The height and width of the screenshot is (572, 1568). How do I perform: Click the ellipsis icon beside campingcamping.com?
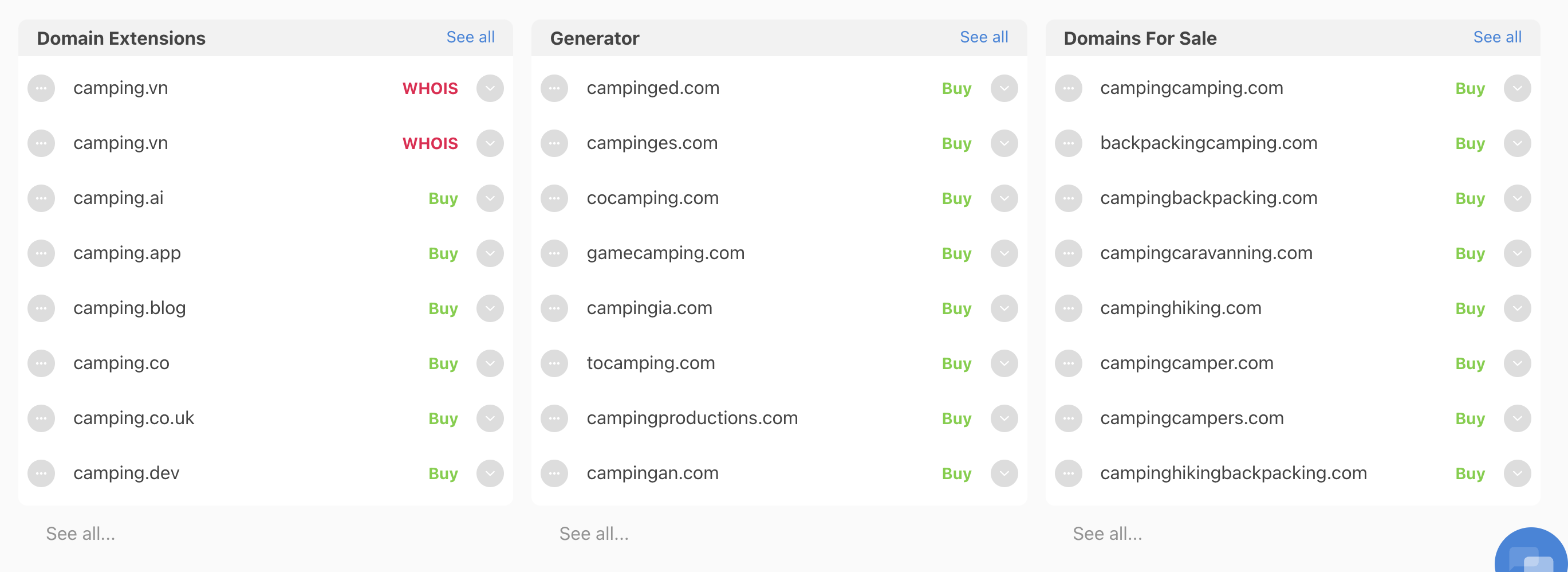1068,88
